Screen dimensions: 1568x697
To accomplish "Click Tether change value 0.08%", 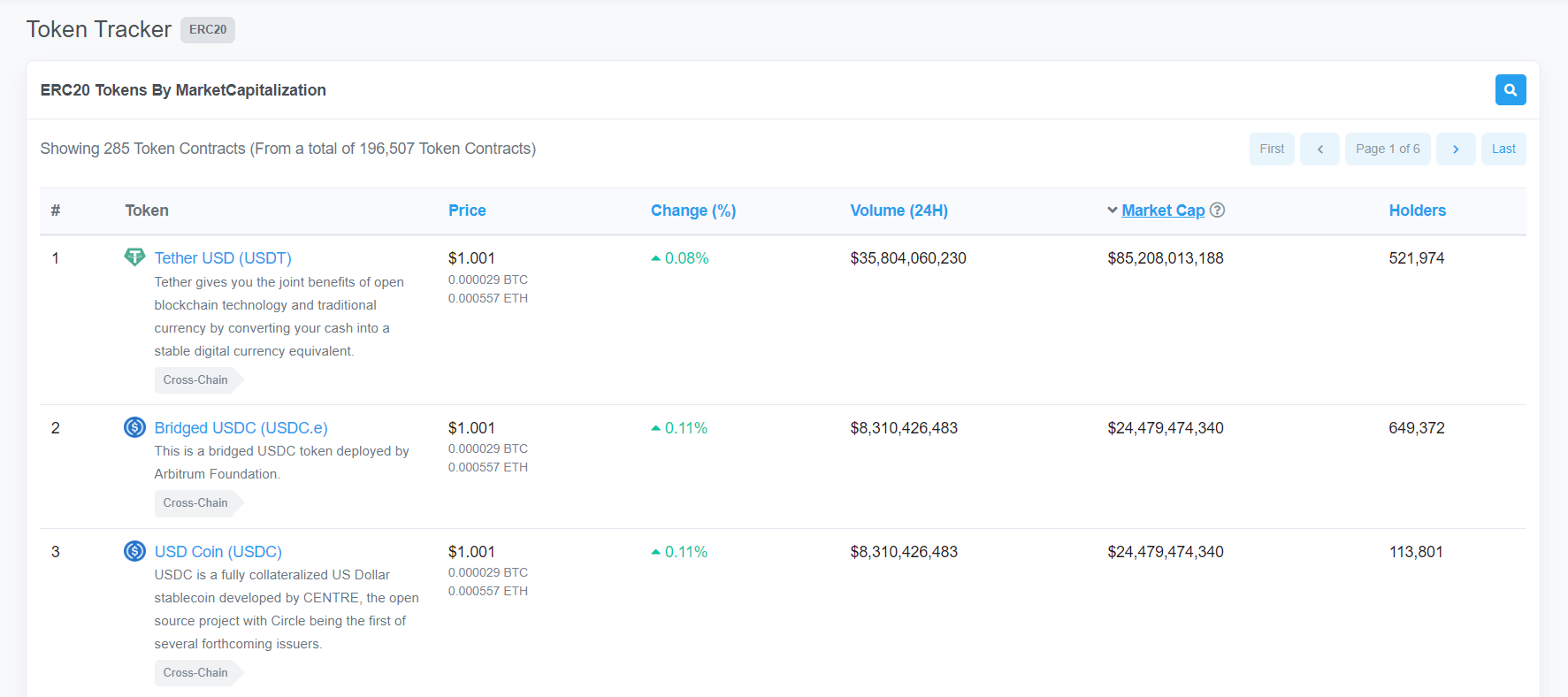I will 686,258.
